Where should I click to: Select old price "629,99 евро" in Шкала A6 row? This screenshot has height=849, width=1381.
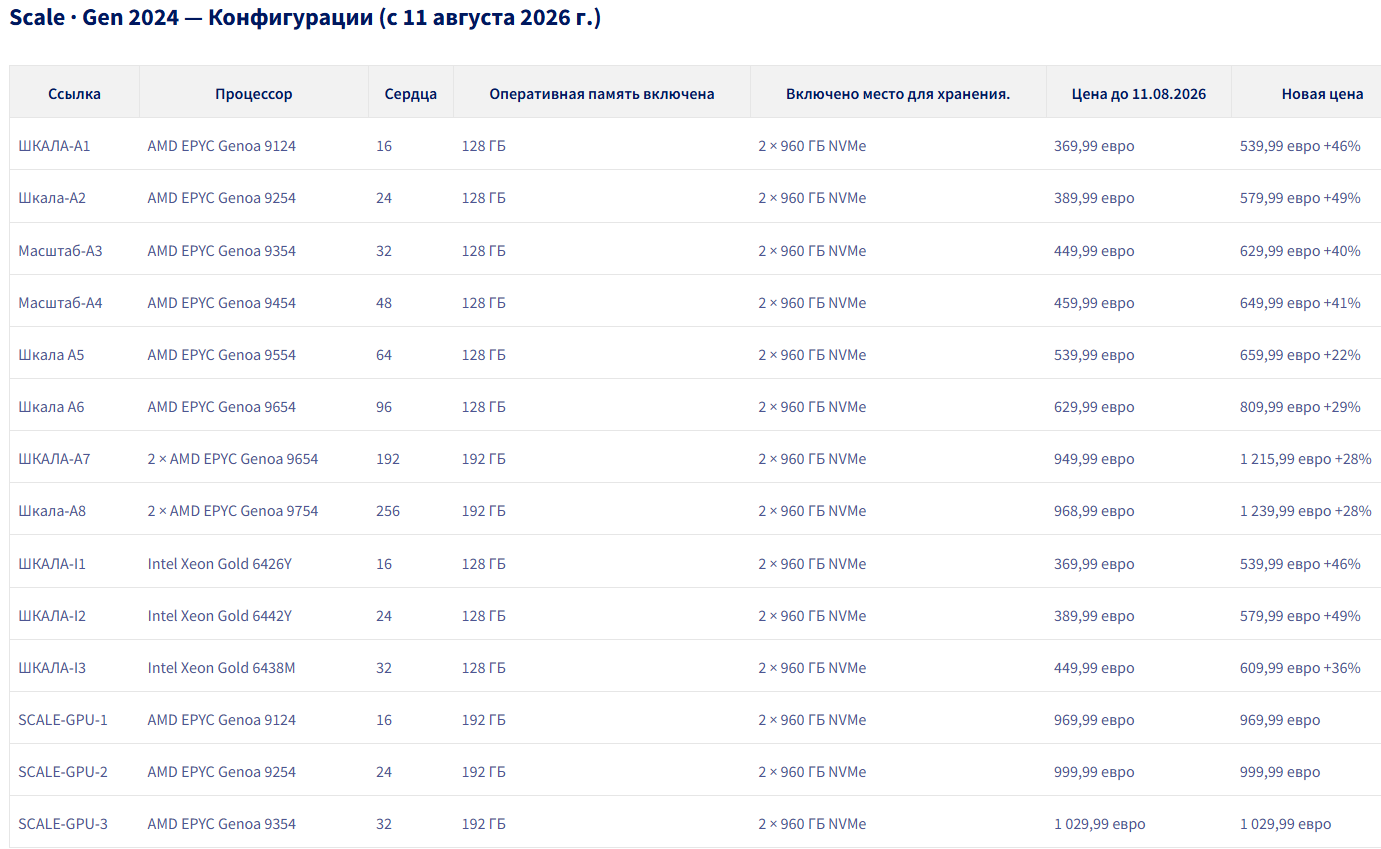1094,407
